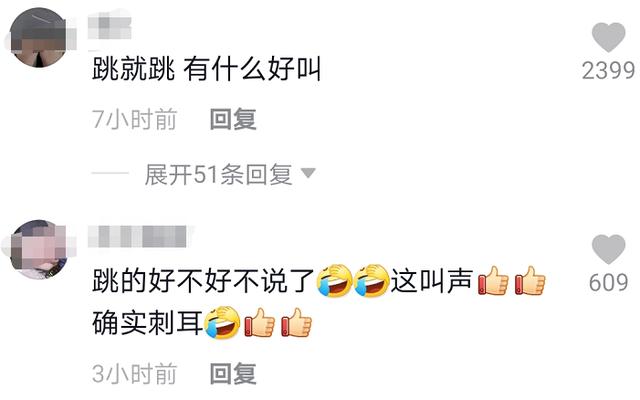This screenshot has height=400, width=640.
Task: Click the 7小时前 timestamp
Action: [x=134, y=120]
